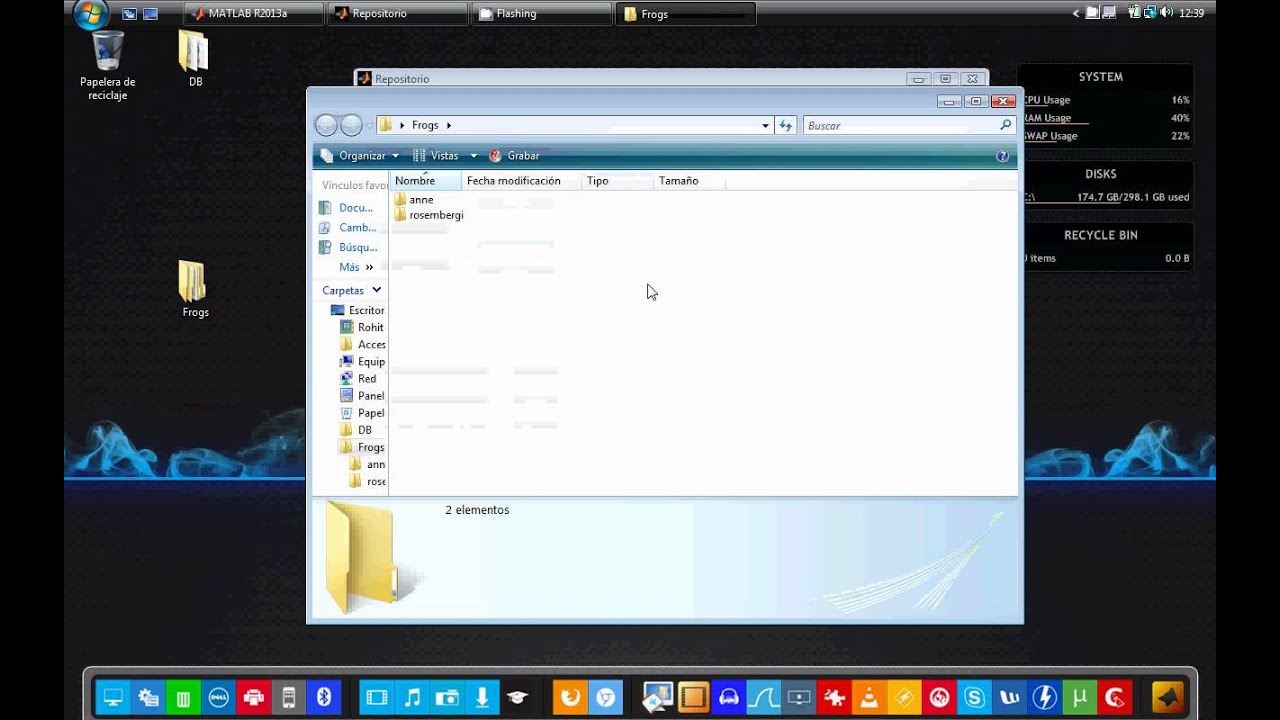Select Escritorio in the folder tree

[357, 310]
